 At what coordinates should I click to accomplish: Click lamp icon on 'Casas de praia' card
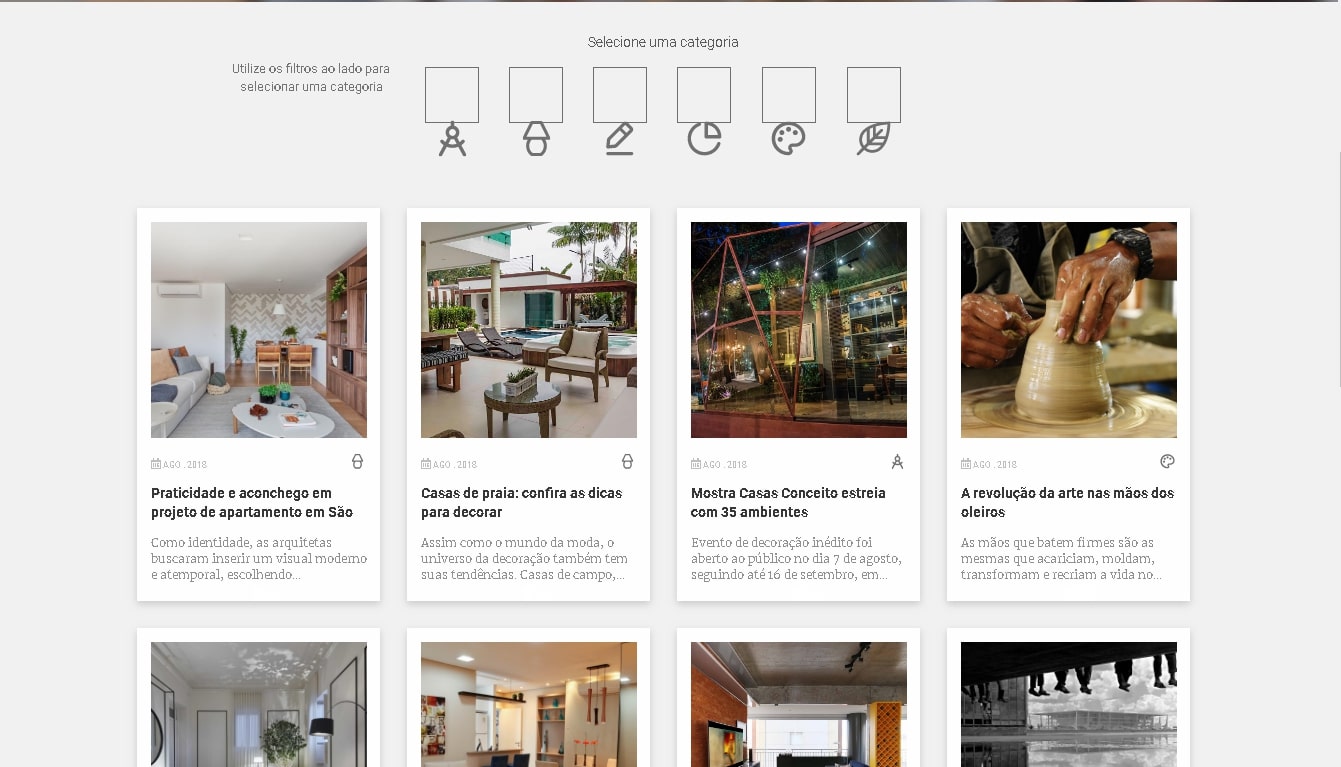tap(627, 462)
